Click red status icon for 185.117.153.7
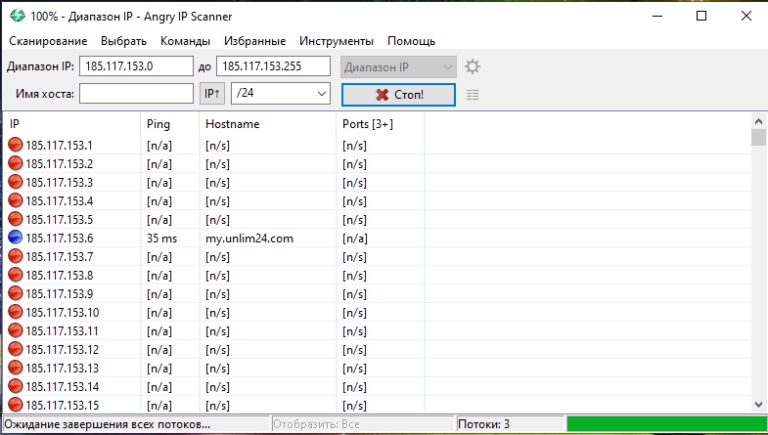The image size is (768, 435). tap(16, 256)
